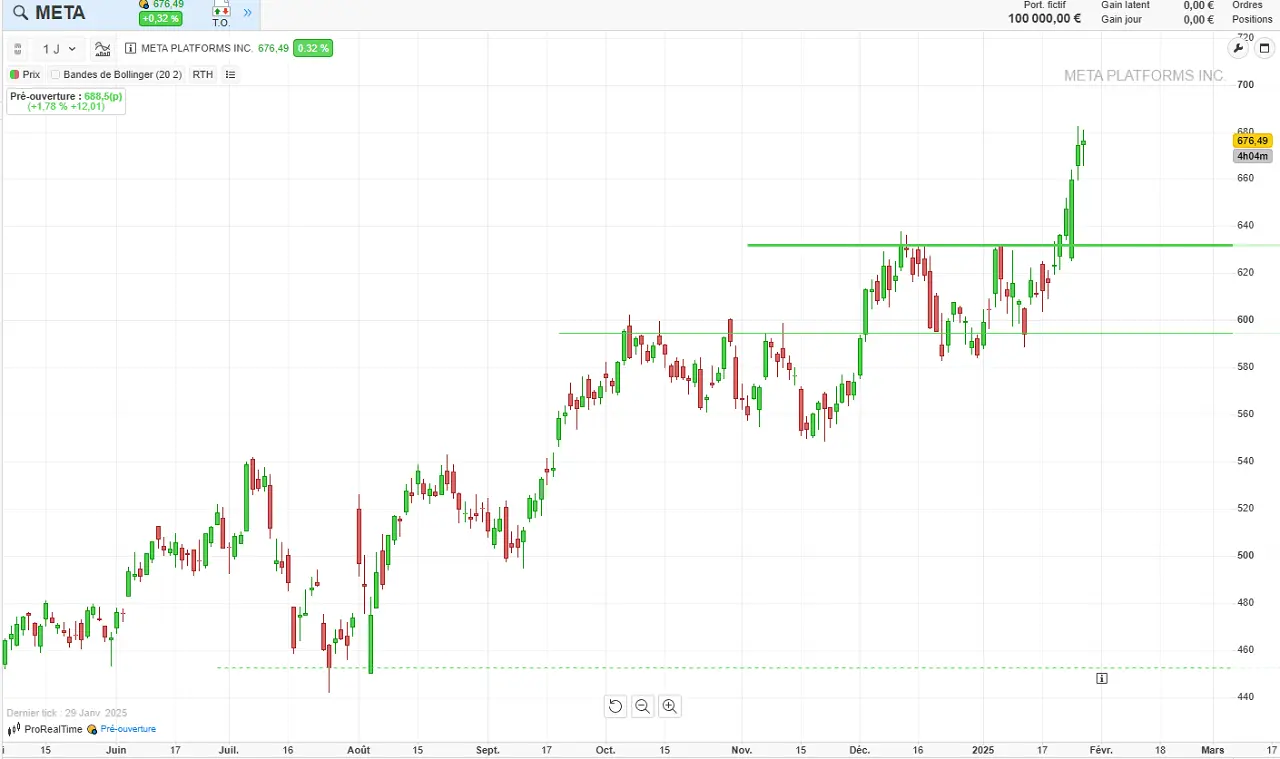This screenshot has width=1280, height=759.
Task: Click the Dernier tick : 29 Janv. 2025 text
Action: [67, 713]
